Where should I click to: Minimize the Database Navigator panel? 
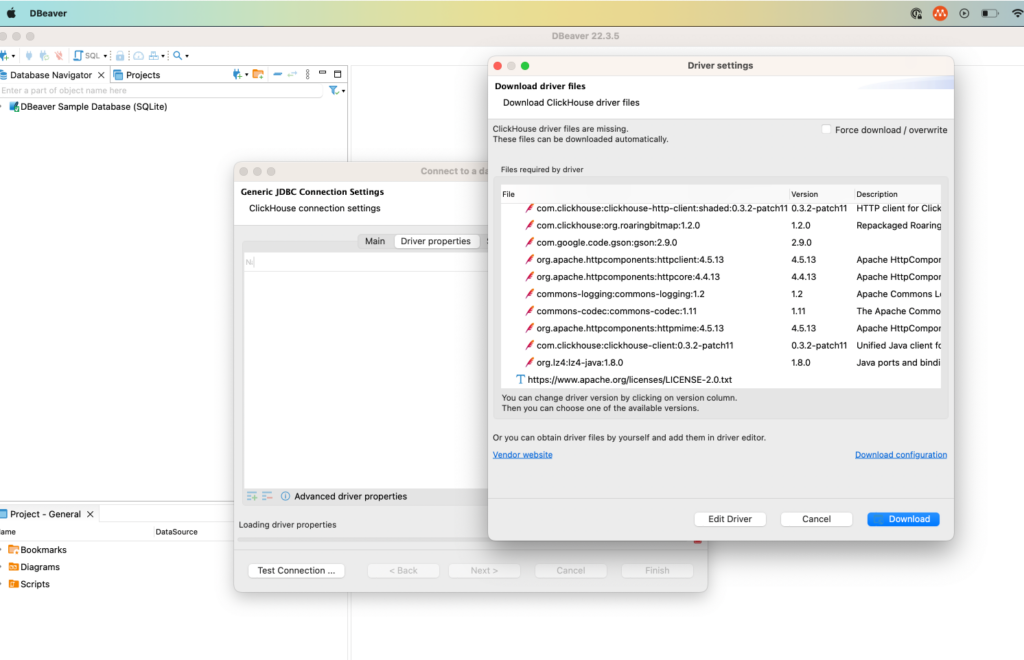pyautogui.click(x=323, y=73)
